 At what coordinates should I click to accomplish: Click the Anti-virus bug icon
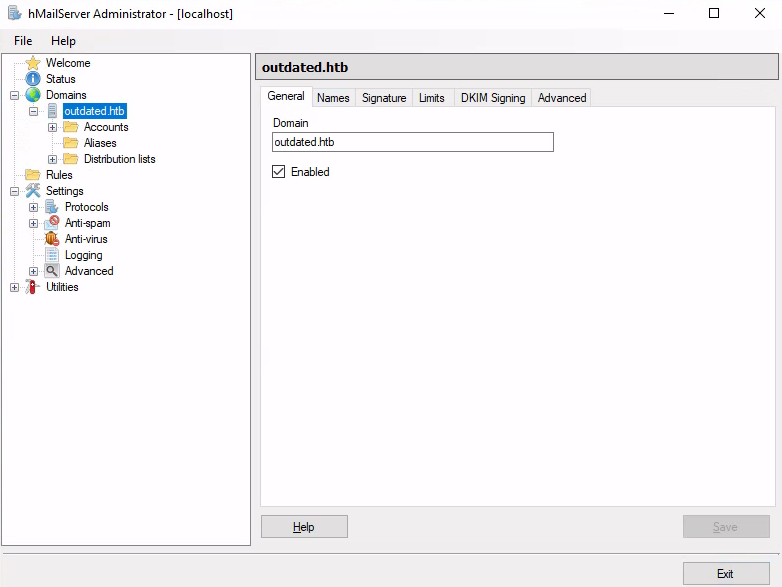click(52, 238)
